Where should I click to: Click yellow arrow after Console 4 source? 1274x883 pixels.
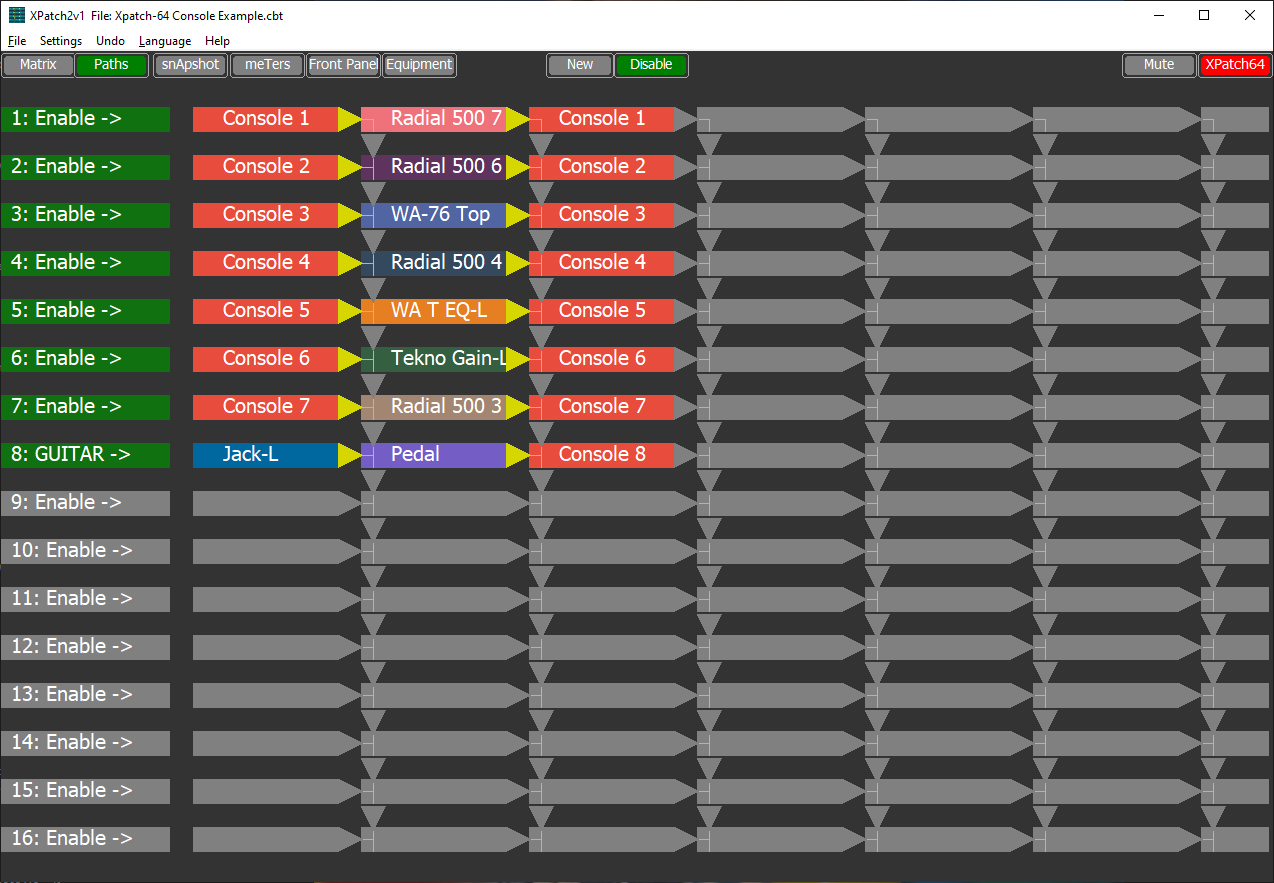(x=349, y=263)
